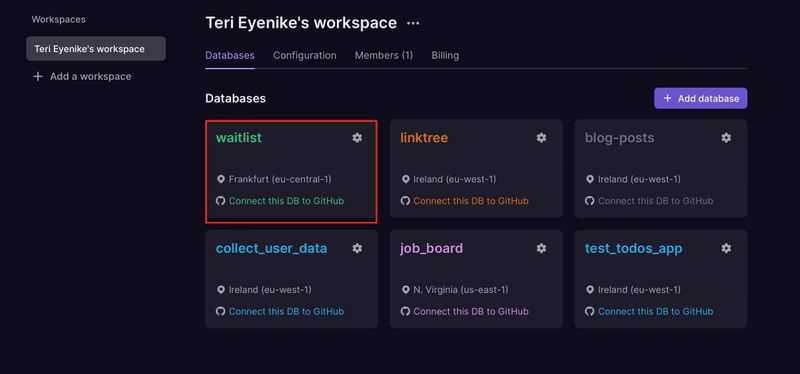The width and height of the screenshot is (800, 374).
Task: Click Ireland (eu-west-1) text in linktree card
Action: (x=455, y=180)
